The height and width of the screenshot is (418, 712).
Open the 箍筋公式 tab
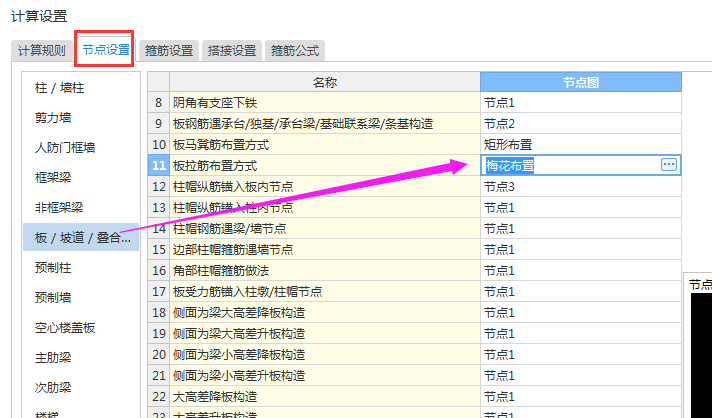pyautogui.click(x=295, y=50)
